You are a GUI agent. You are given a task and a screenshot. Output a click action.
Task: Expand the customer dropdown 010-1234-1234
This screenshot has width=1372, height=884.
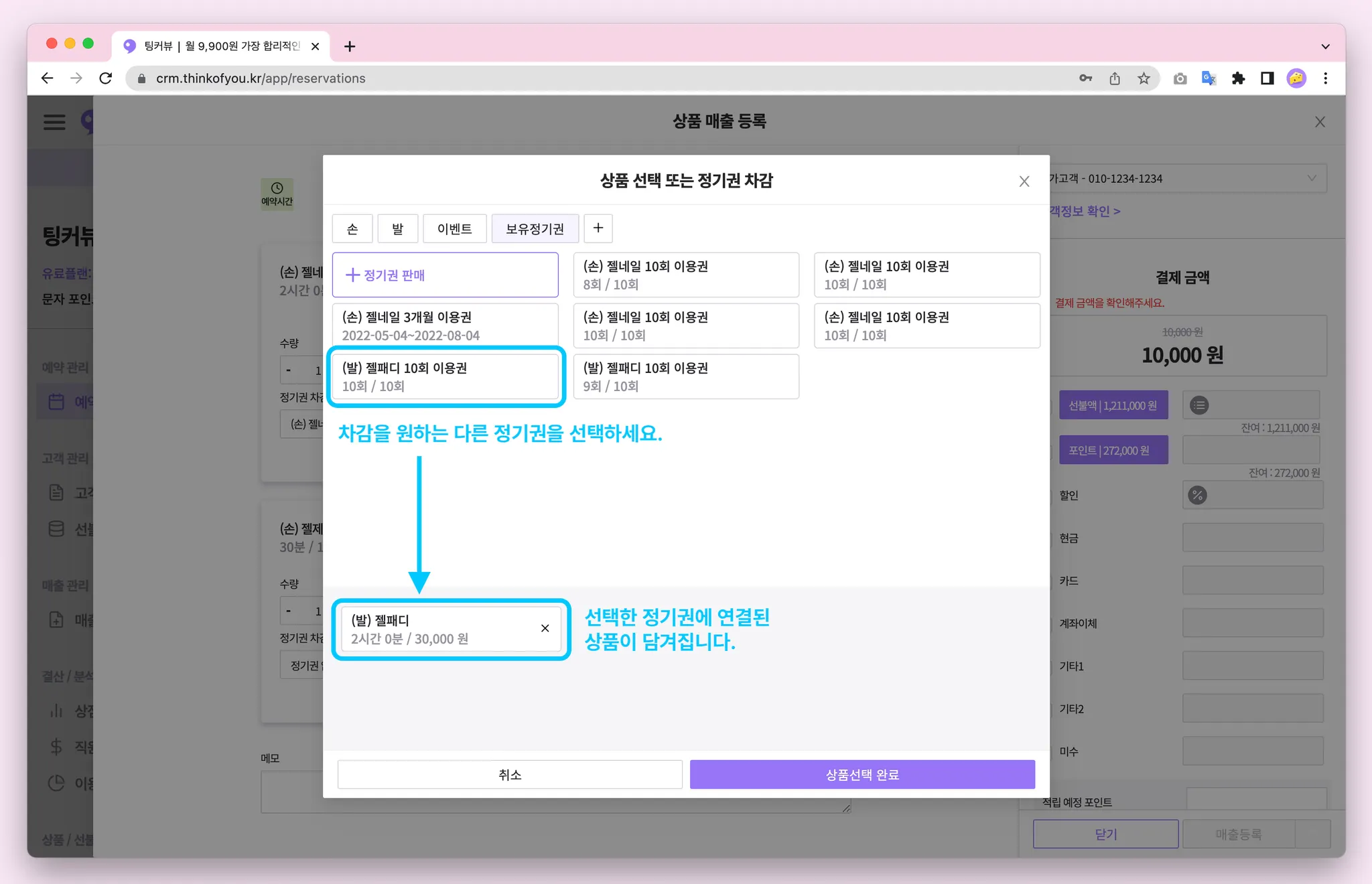click(x=1312, y=178)
